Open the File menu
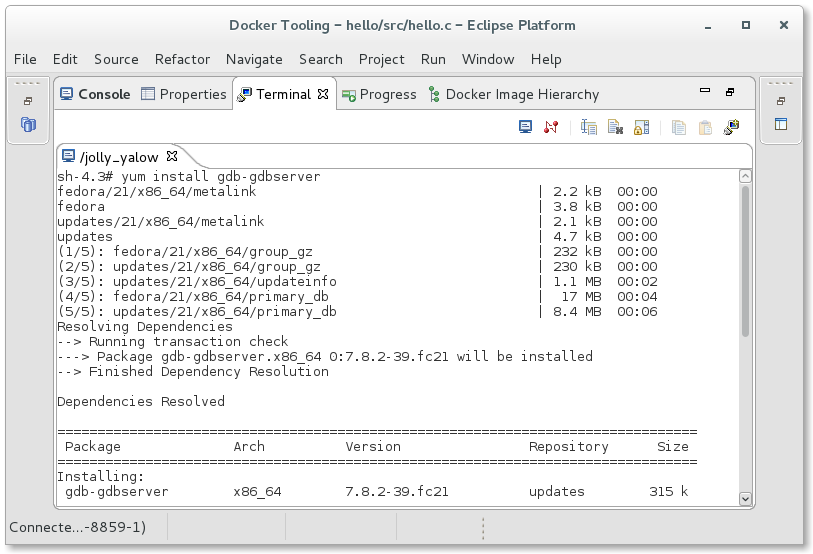 [25, 59]
